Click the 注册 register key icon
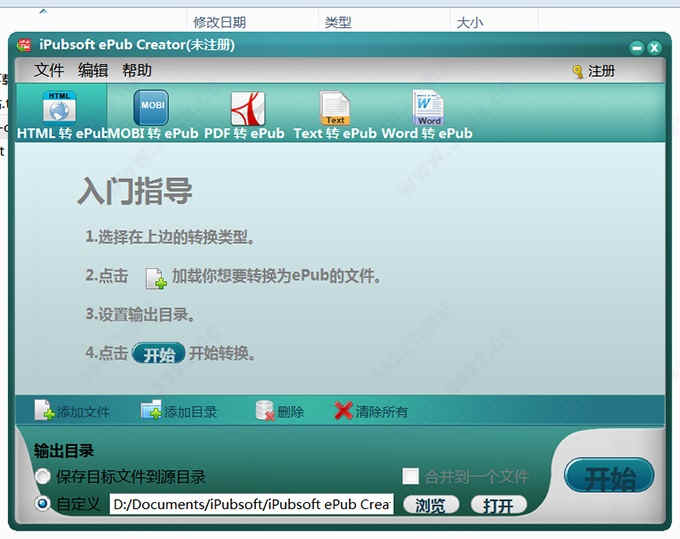Viewport: 680px width, 539px height. tap(578, 72)
